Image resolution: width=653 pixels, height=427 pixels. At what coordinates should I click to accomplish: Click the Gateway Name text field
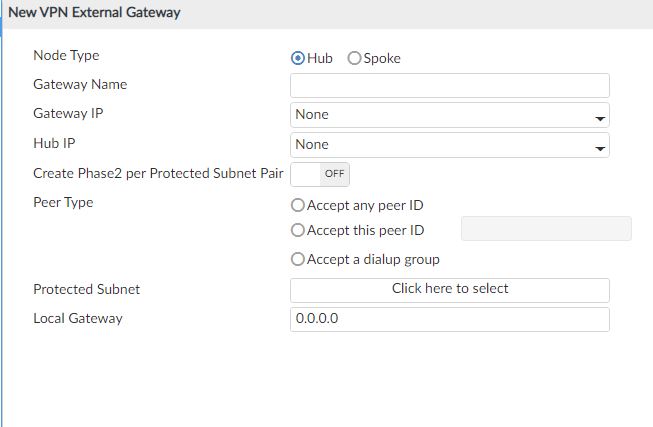pyautogui.click(x=449, y=85)
